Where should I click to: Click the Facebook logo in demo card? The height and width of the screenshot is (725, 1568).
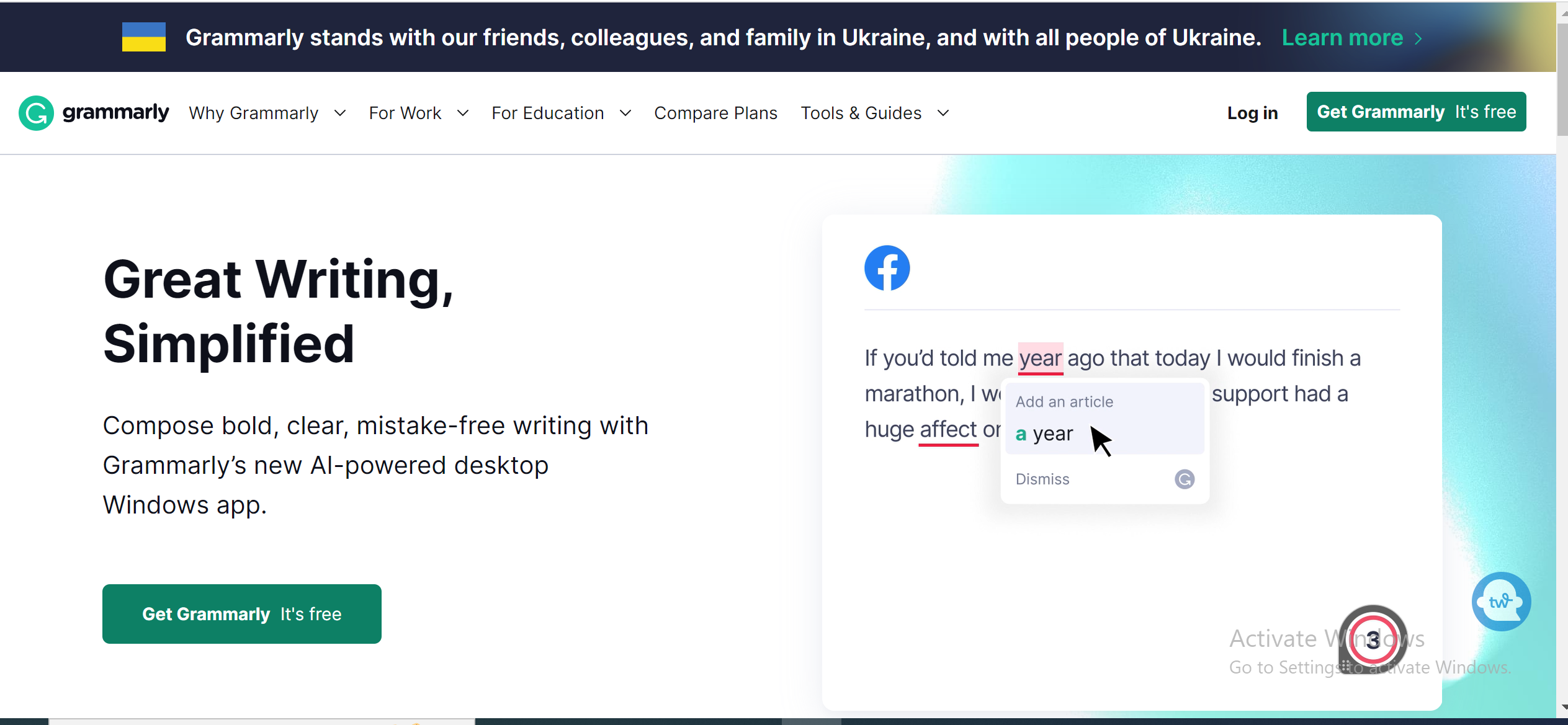pos(887,268)
